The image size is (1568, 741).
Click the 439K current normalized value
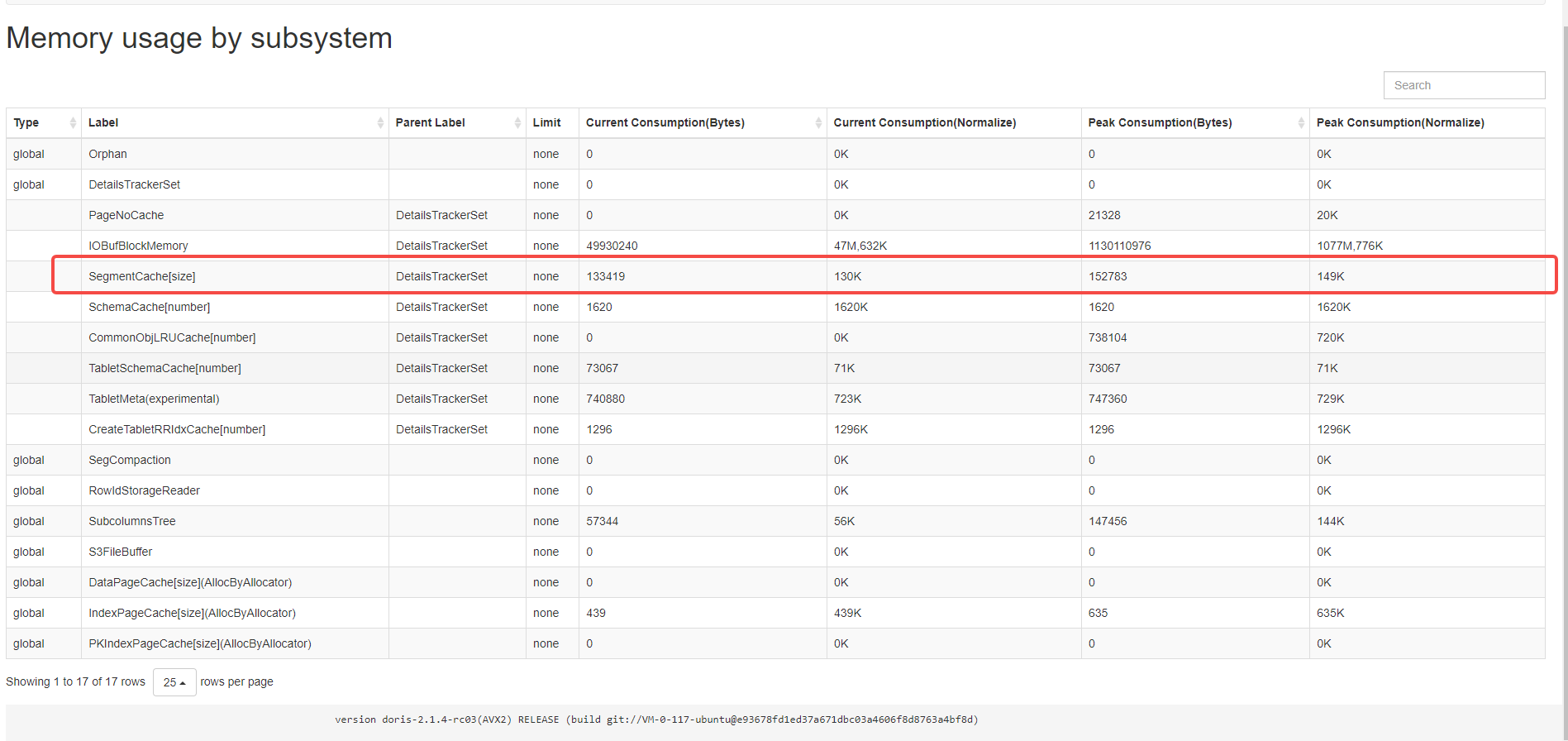[848, 613]
